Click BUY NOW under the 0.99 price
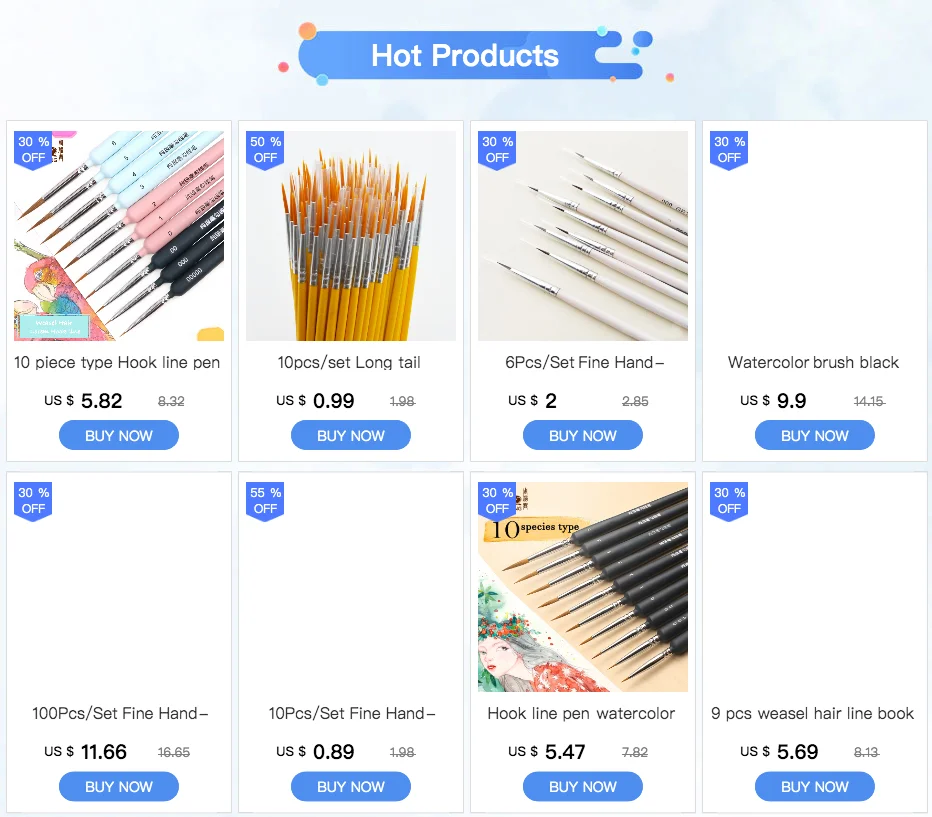 351,436
